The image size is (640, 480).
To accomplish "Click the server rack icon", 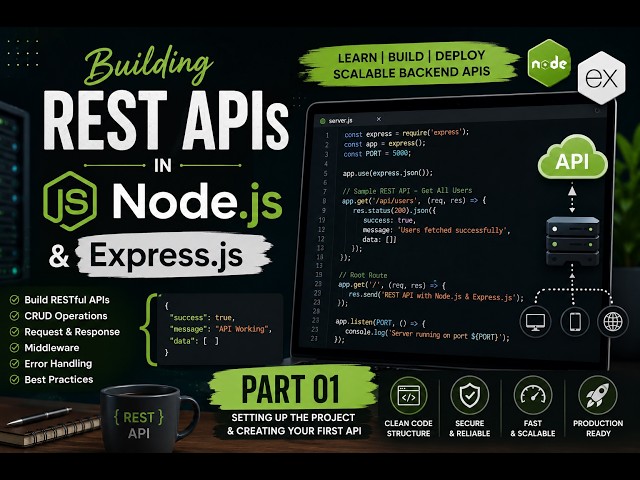I will pos(573,241).
